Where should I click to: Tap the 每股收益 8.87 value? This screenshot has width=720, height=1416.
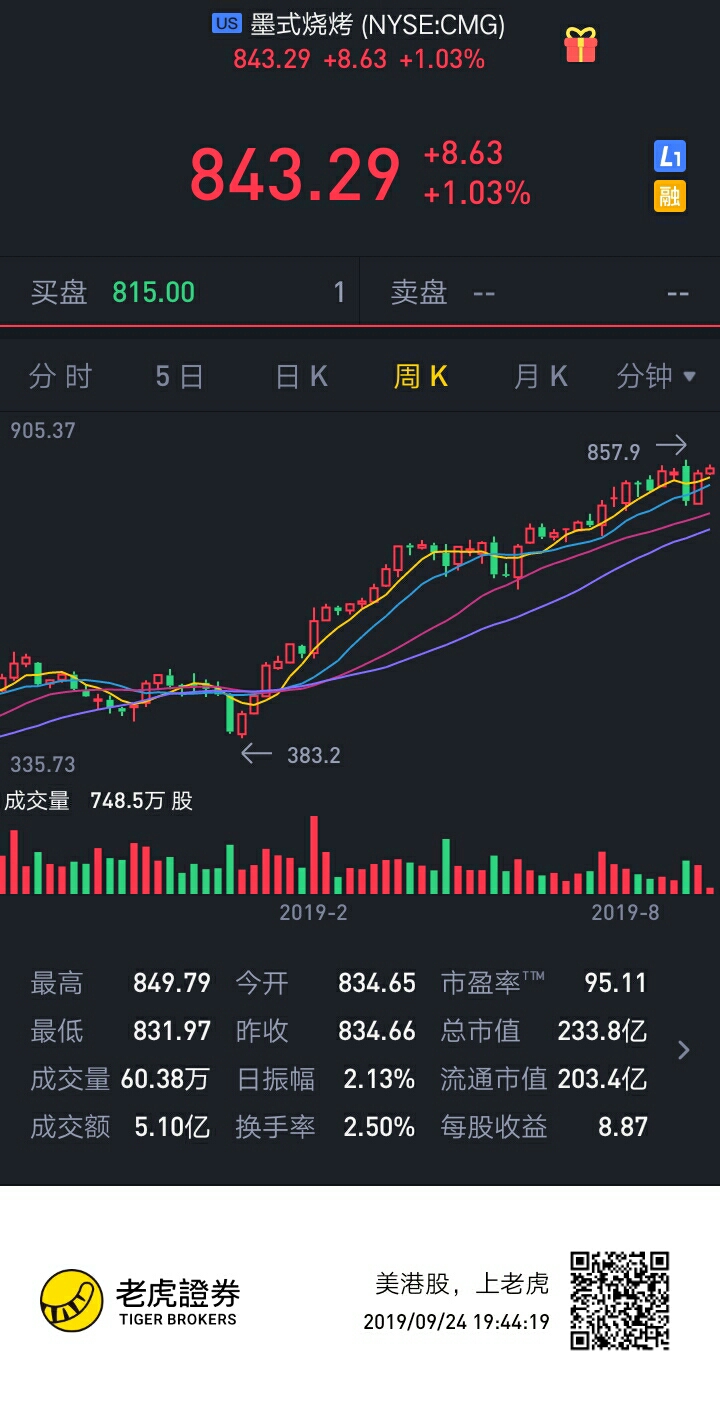coord(623,1127)
